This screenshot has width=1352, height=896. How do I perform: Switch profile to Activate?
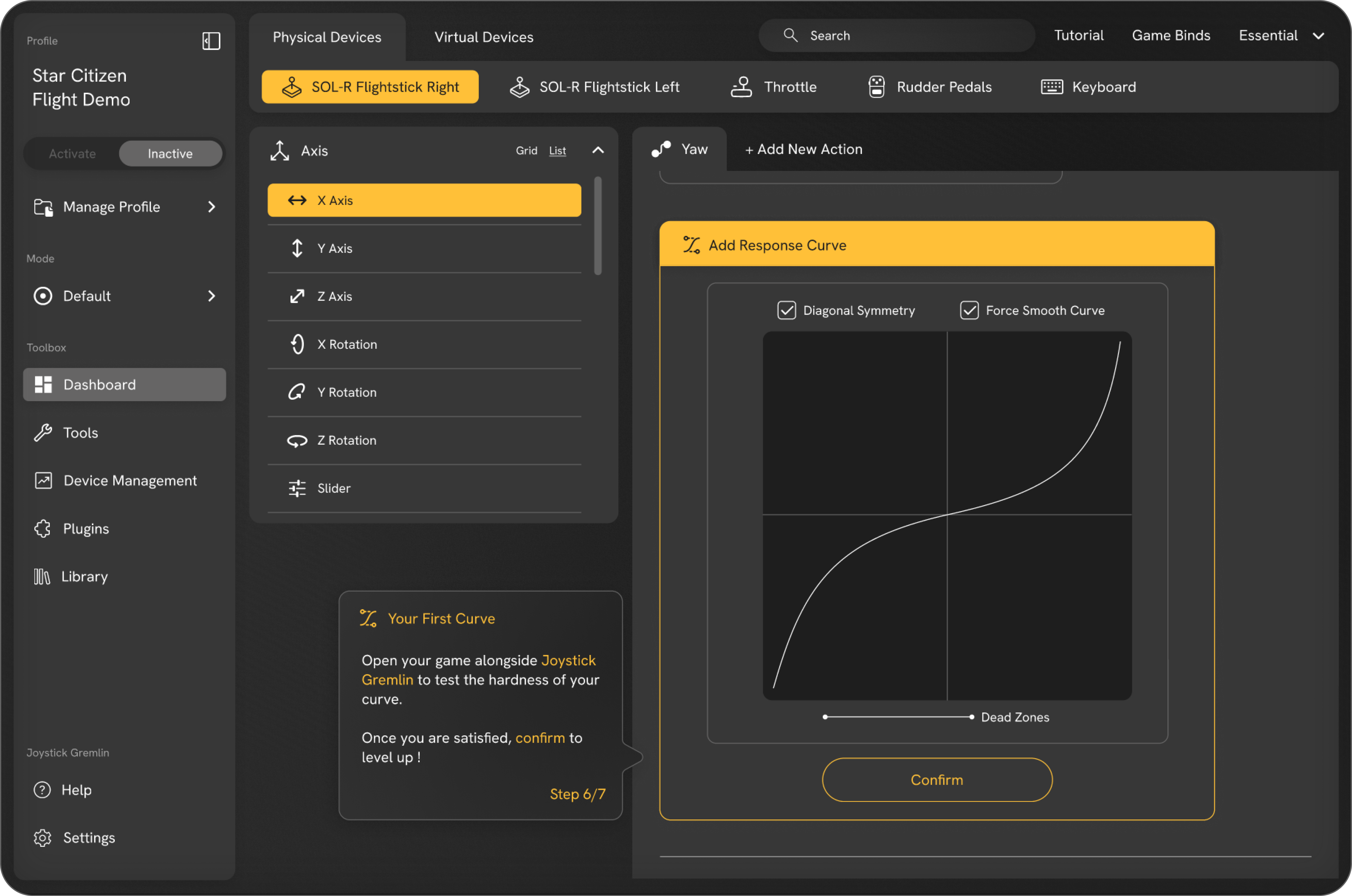72,154
